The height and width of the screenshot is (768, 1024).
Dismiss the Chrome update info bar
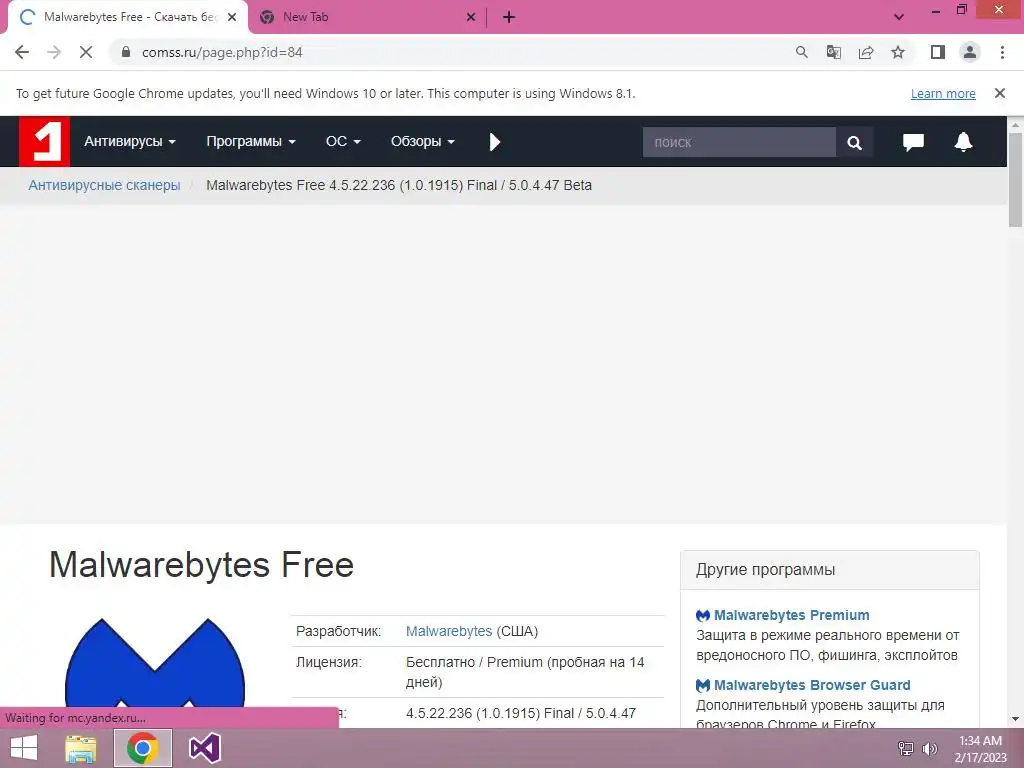(1000, 93)
